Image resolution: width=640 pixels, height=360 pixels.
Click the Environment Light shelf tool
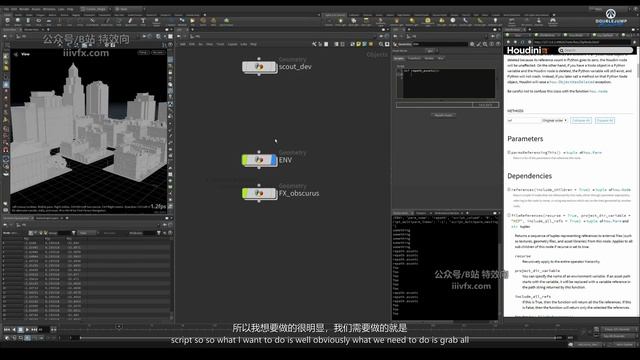[x=427, y=20]
